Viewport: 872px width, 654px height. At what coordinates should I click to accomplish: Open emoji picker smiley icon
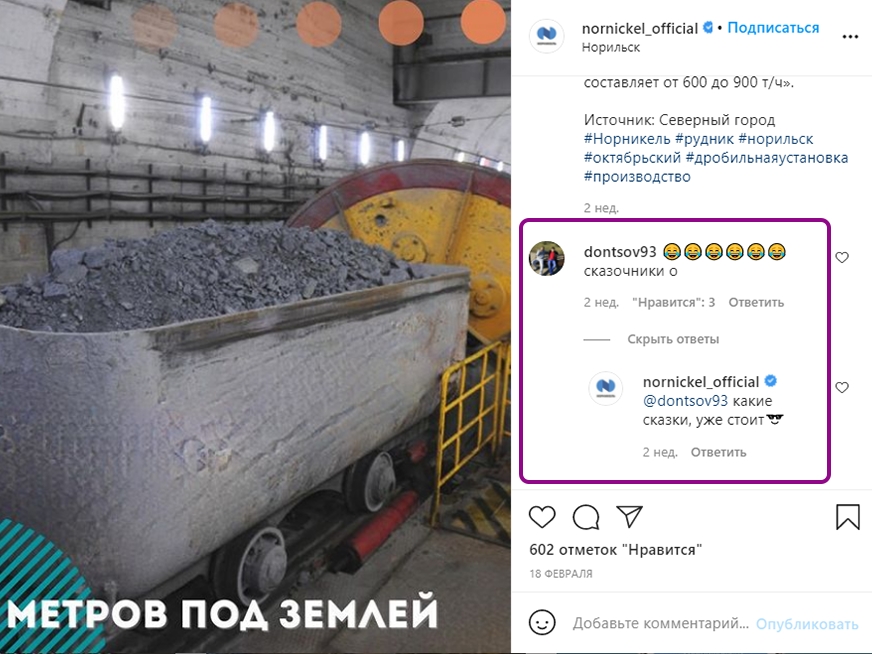[542, 622]
